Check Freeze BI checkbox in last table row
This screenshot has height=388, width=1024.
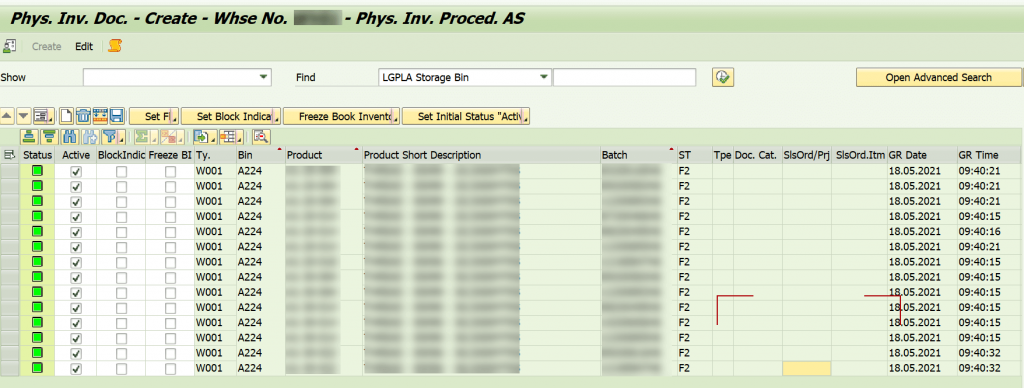[x=170, y=368]
